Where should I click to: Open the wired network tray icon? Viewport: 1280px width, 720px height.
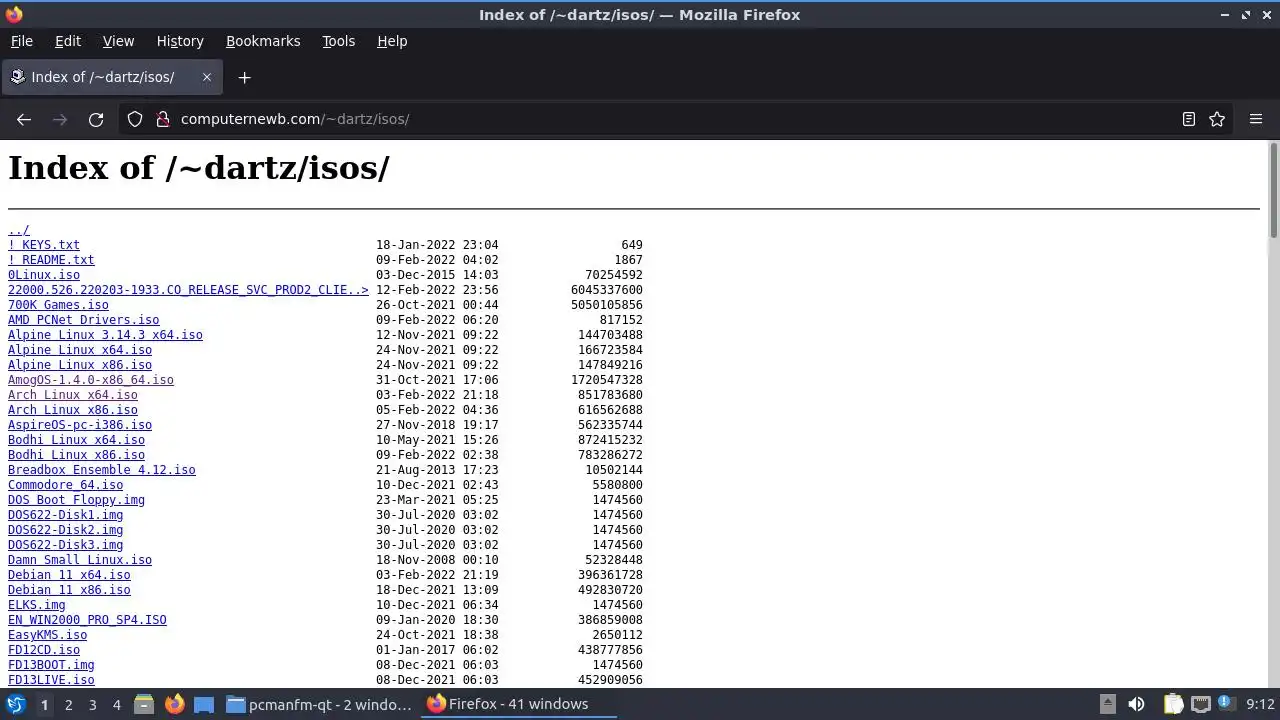(1201, 704)
